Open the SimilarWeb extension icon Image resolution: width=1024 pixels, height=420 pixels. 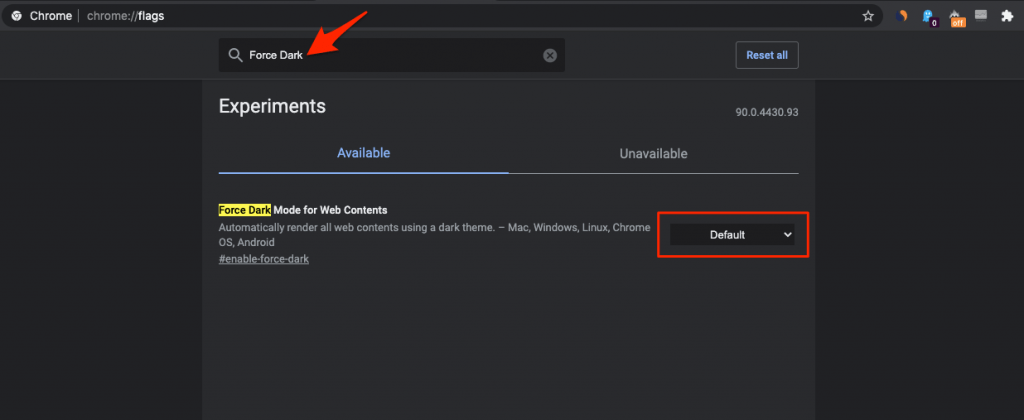902,16
